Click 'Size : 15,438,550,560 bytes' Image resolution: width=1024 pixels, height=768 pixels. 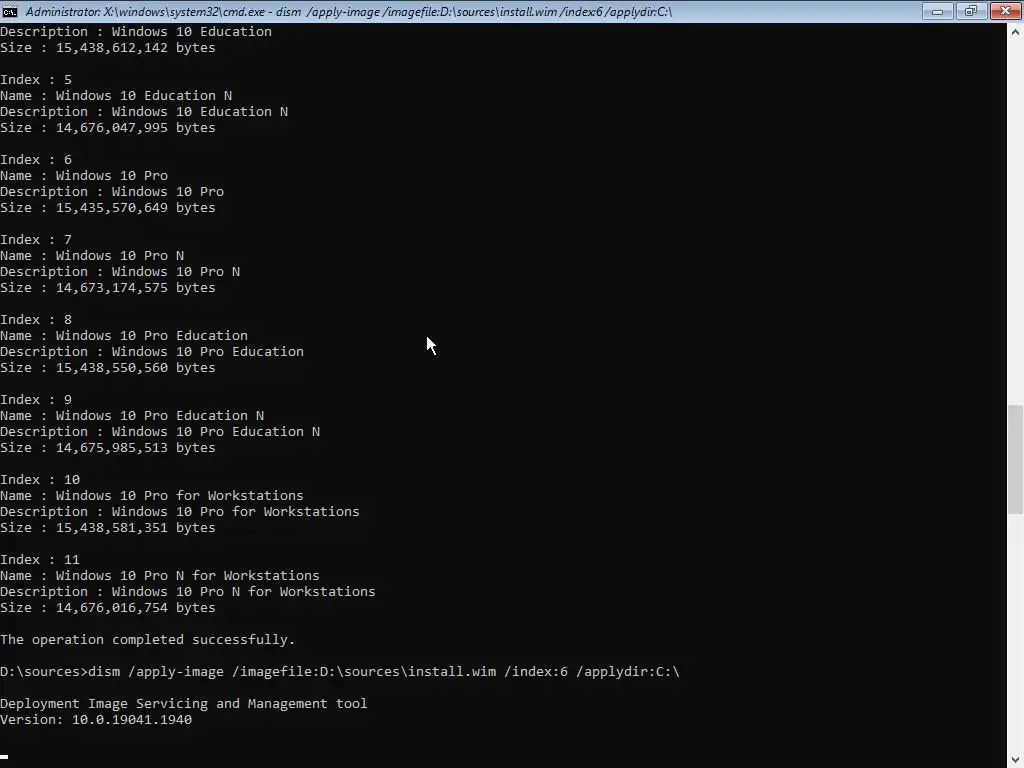108,368
